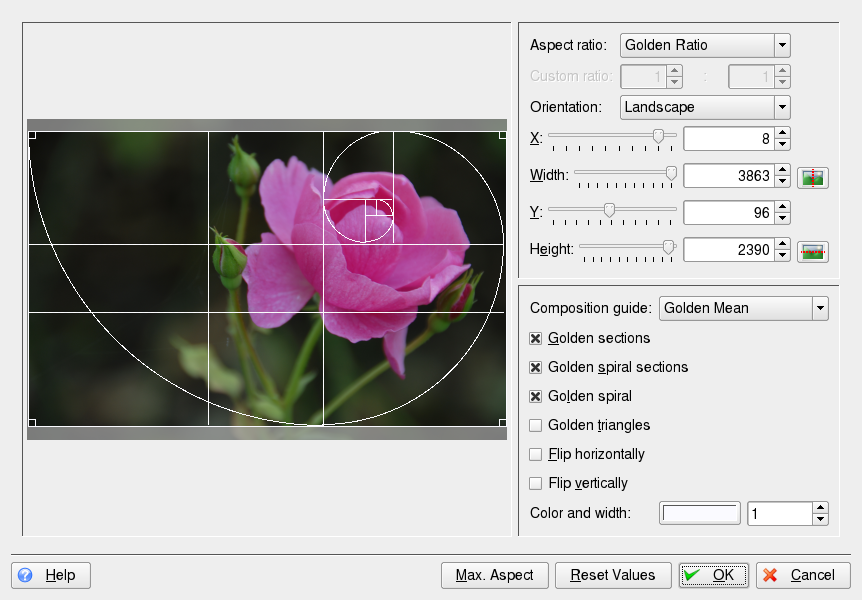Open the Orientation dropdown
The height and width of the screenshot is (600, 862).
point(705,107)
